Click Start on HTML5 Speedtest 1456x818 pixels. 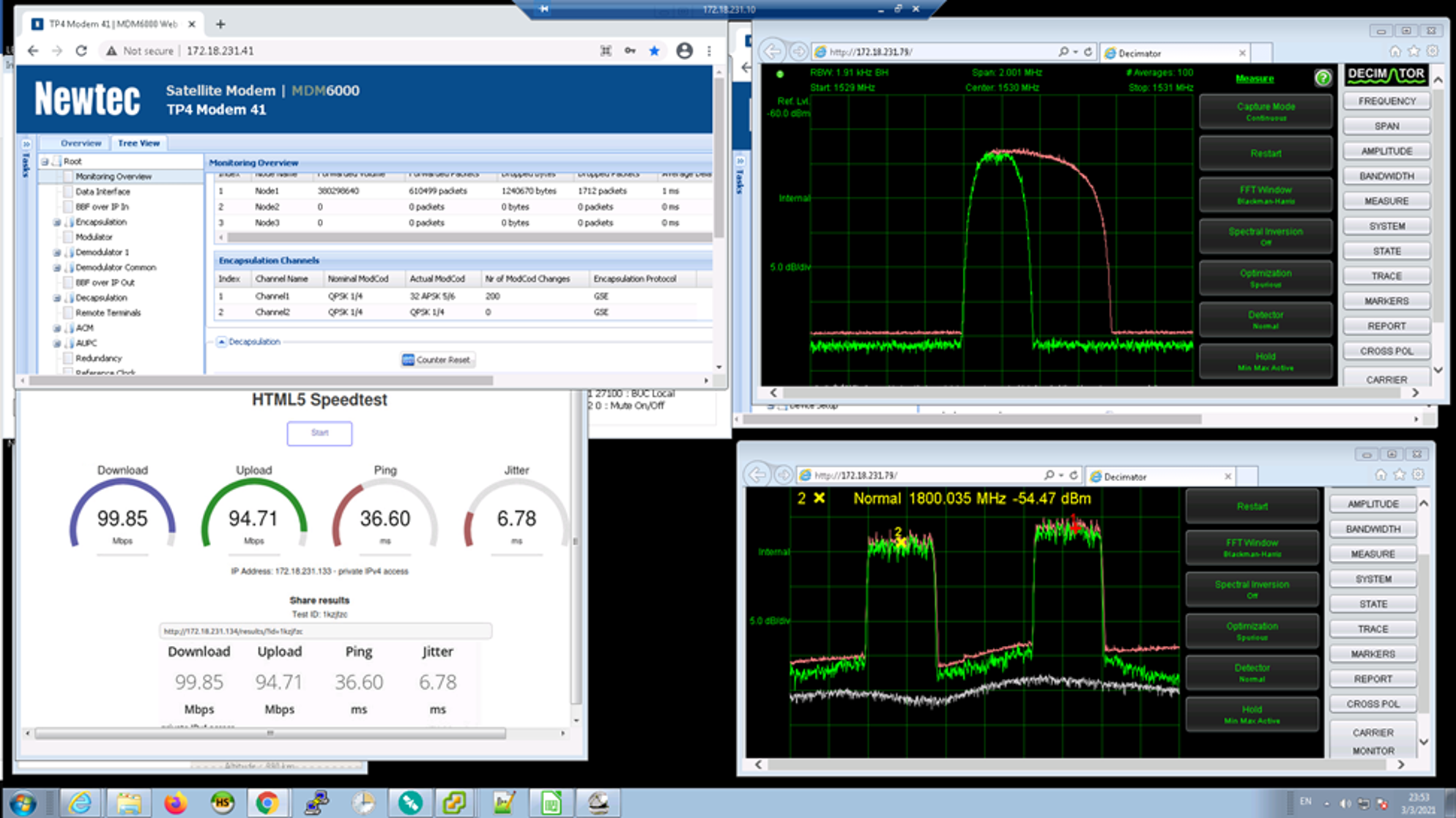(x=319, y=433)
